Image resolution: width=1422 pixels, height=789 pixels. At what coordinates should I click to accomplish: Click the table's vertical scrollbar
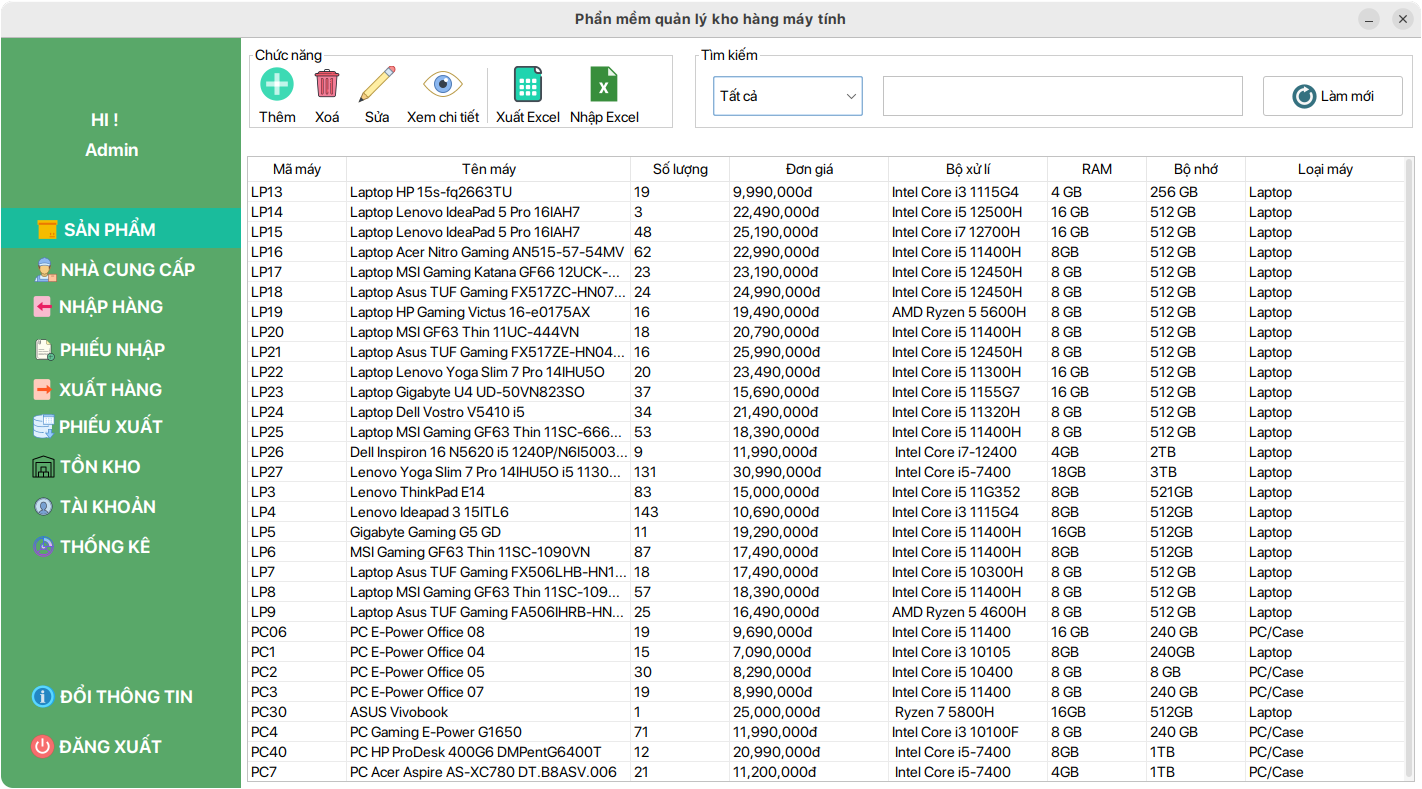(x=1410, y=470)
